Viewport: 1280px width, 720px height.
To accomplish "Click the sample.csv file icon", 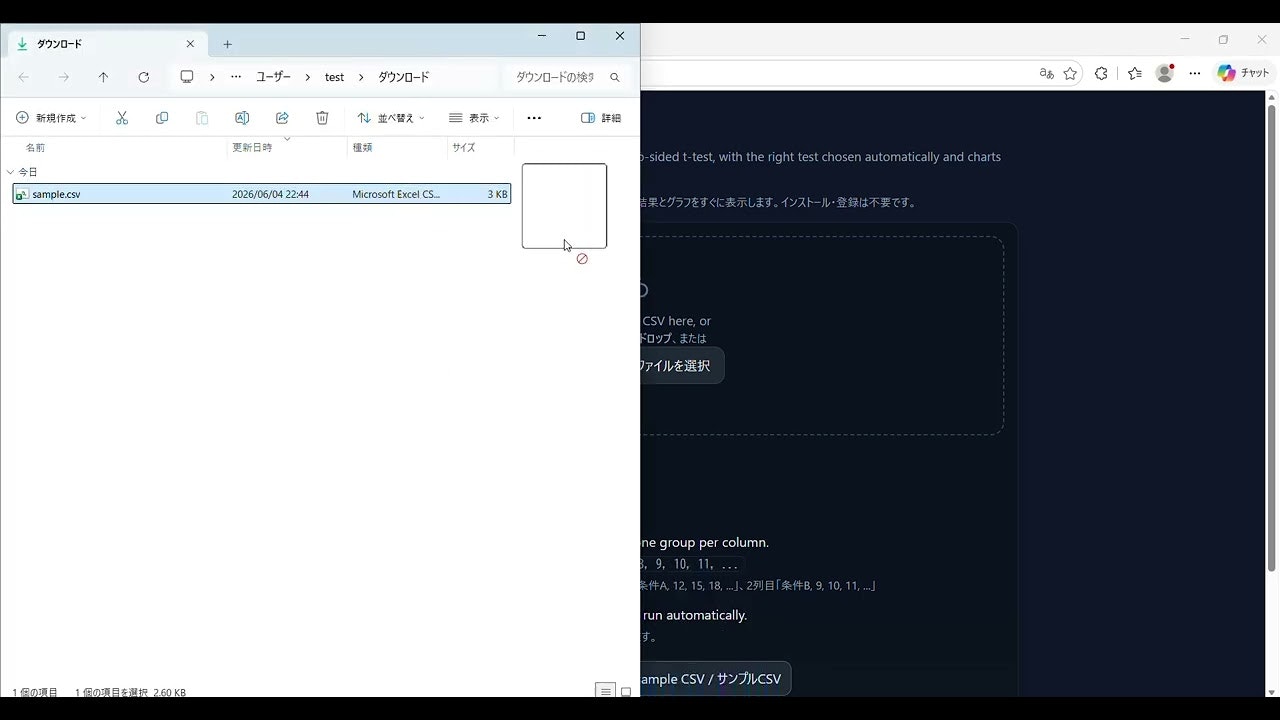I will pyautogui.click(x=22, y=194).
